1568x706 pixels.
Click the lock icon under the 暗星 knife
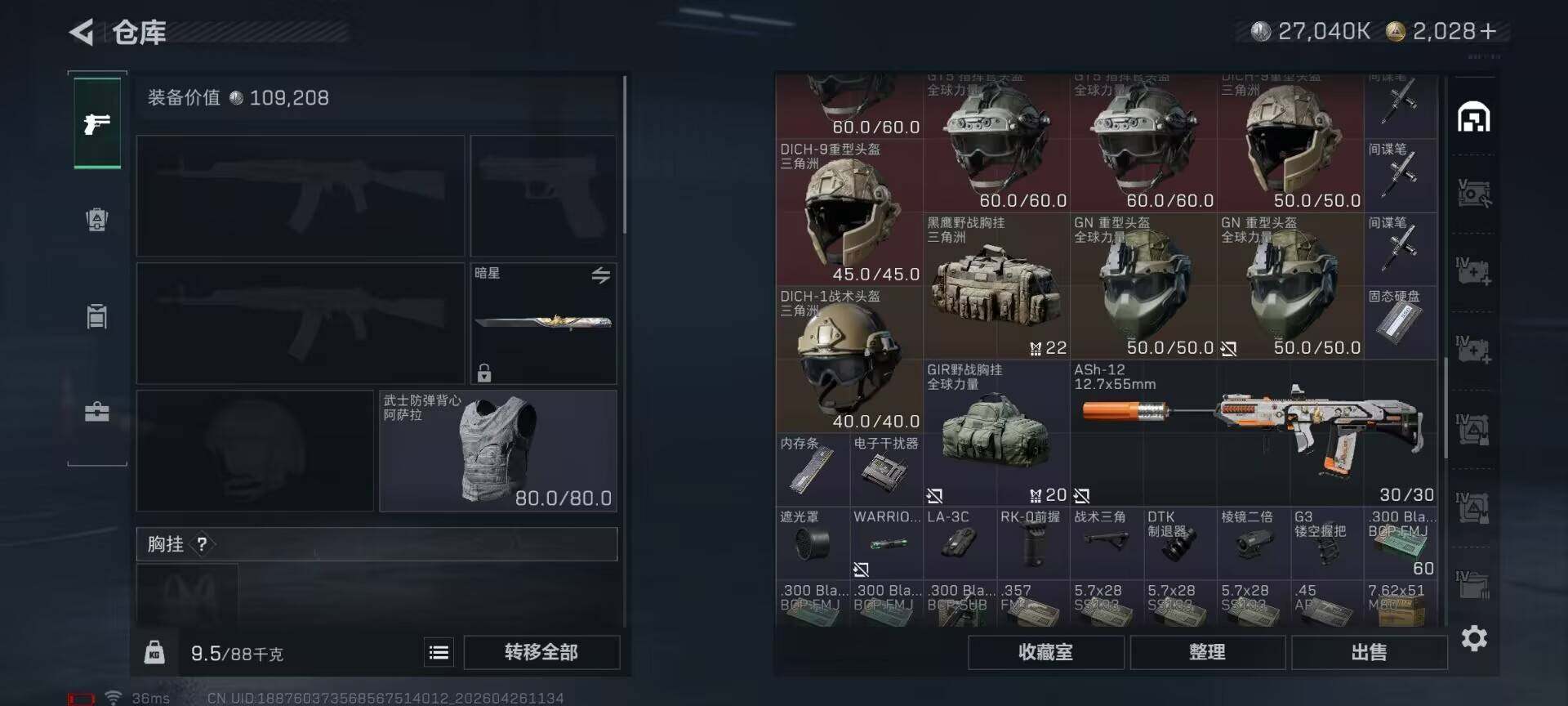click(x=484, y=373)
